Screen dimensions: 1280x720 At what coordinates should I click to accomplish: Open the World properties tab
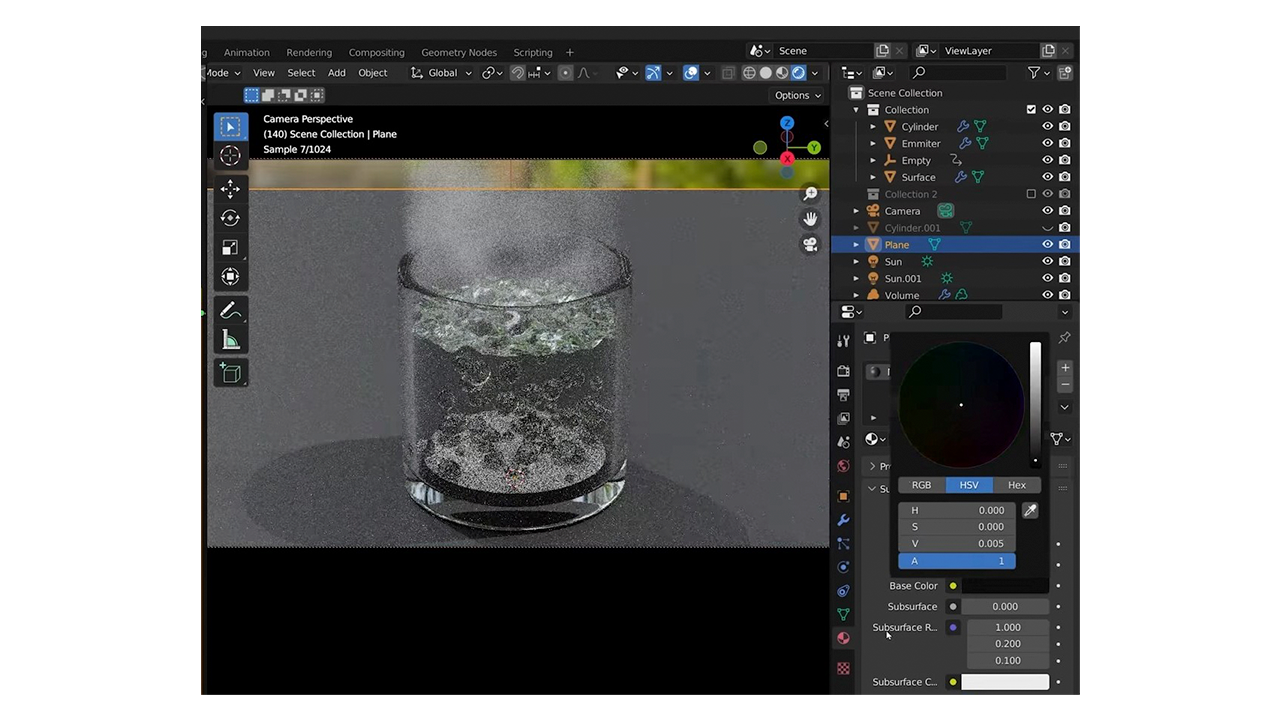(x=843, y=466)
